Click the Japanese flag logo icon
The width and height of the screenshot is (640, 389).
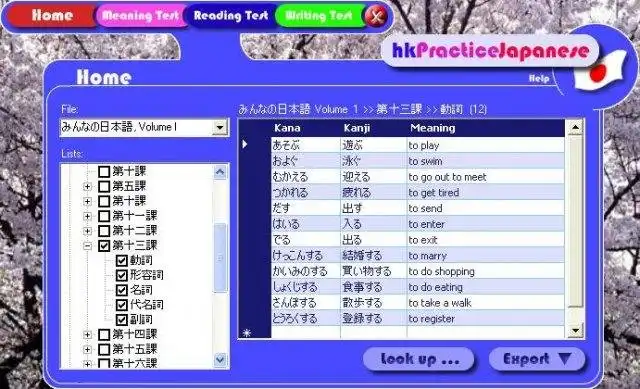pos(600,70)
